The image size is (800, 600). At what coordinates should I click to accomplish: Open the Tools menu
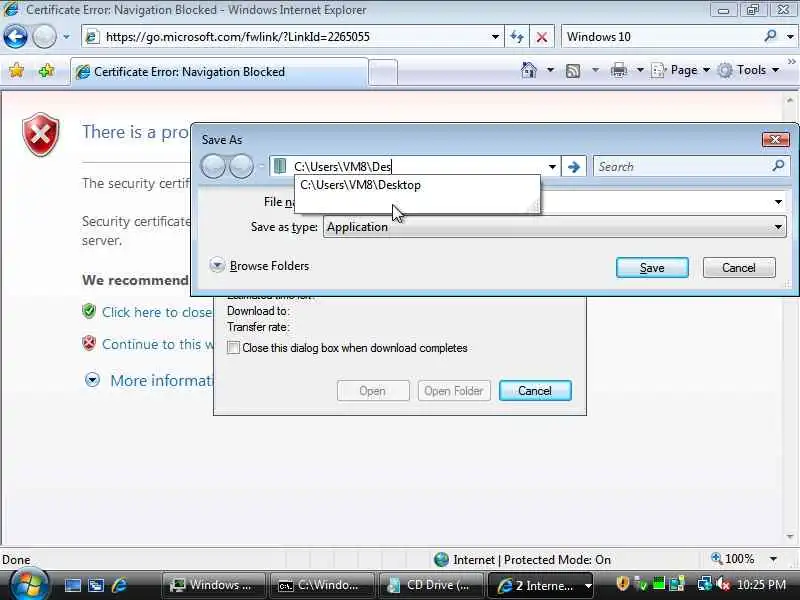tap(748, 70)
